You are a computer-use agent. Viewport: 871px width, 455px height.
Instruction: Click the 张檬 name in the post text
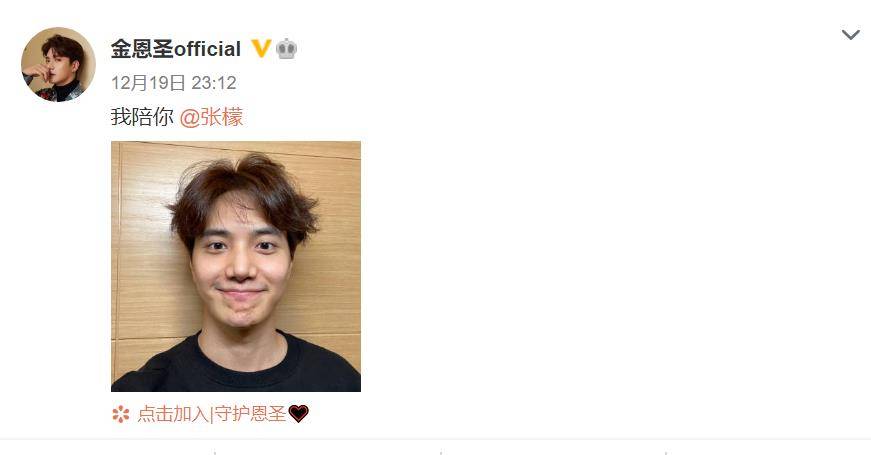pyautogui.click(x=222, y=117)
